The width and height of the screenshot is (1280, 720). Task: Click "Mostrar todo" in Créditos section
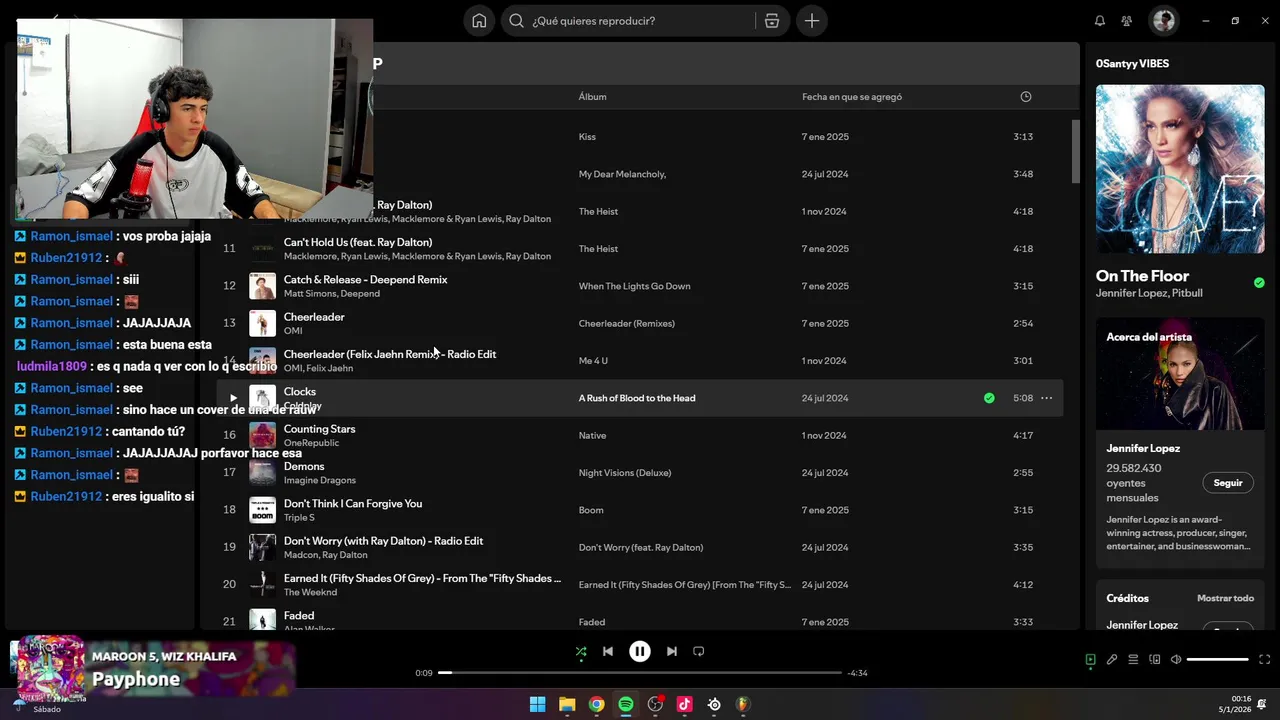pyautogui.click(x=1225, y=598)
